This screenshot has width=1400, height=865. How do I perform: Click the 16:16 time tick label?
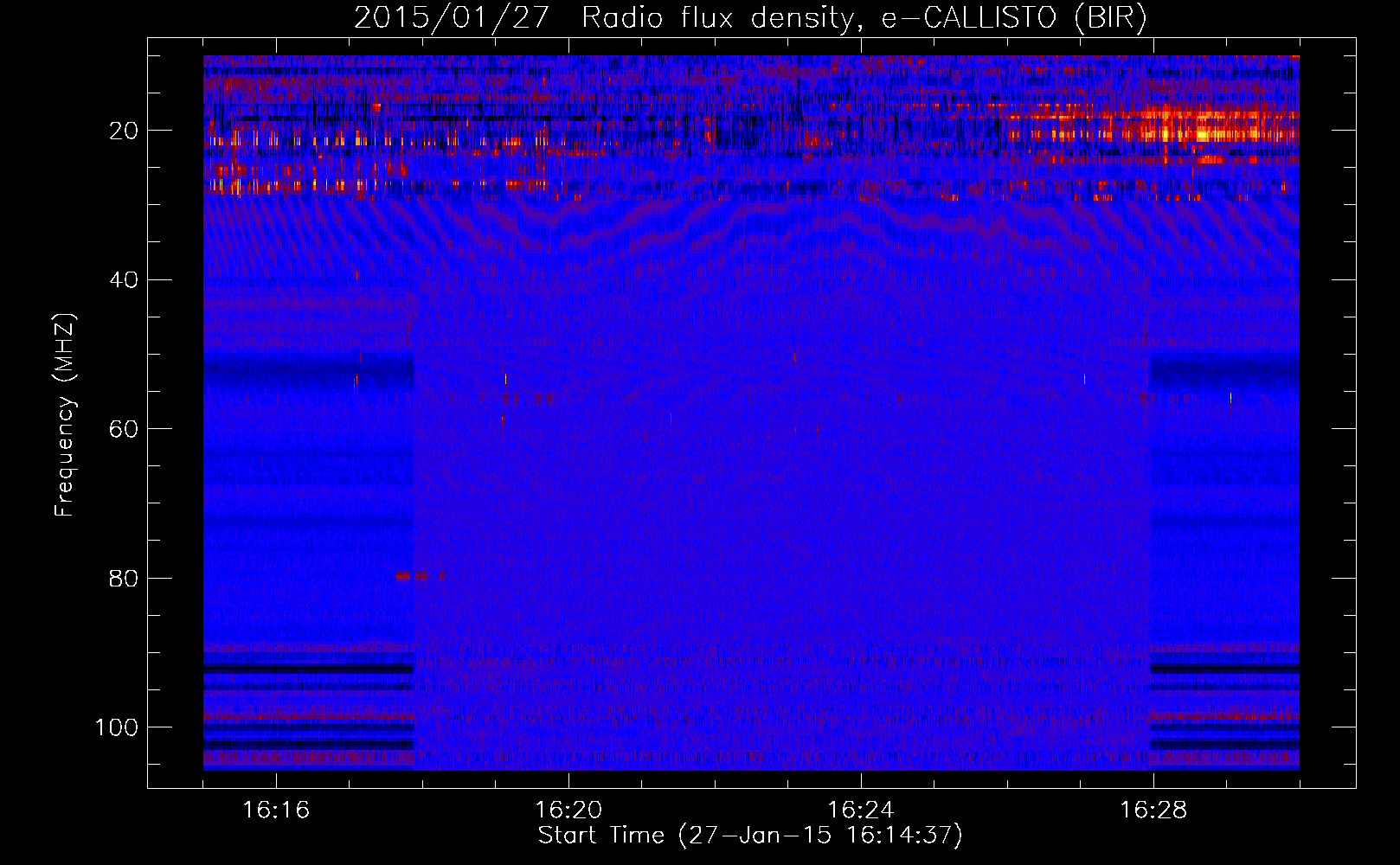[276, 811]
